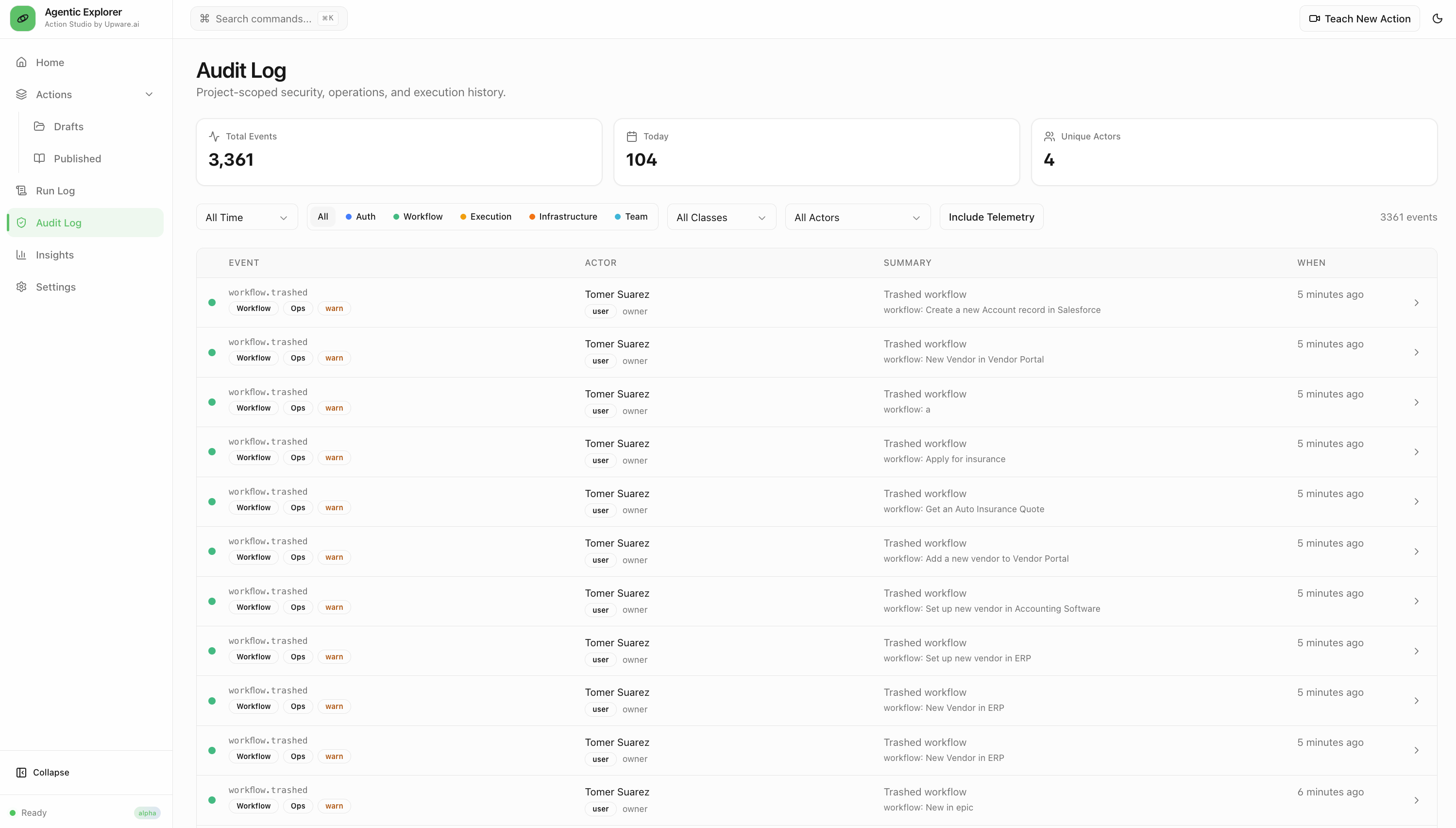
Task: Click the Settings gear icon
Action: (21, 287)
